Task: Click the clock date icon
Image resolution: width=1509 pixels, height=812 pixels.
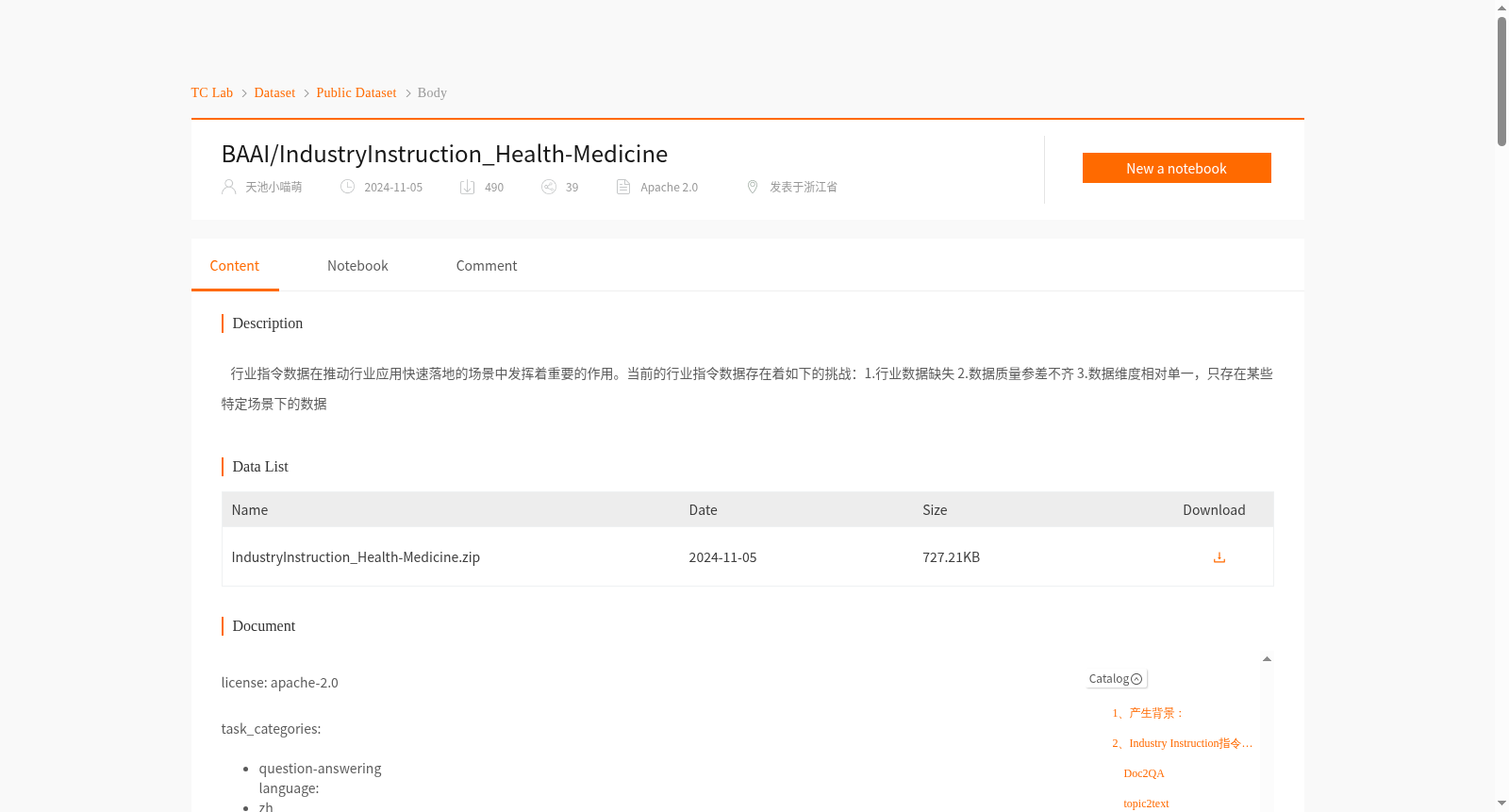Action: [348, 187]
